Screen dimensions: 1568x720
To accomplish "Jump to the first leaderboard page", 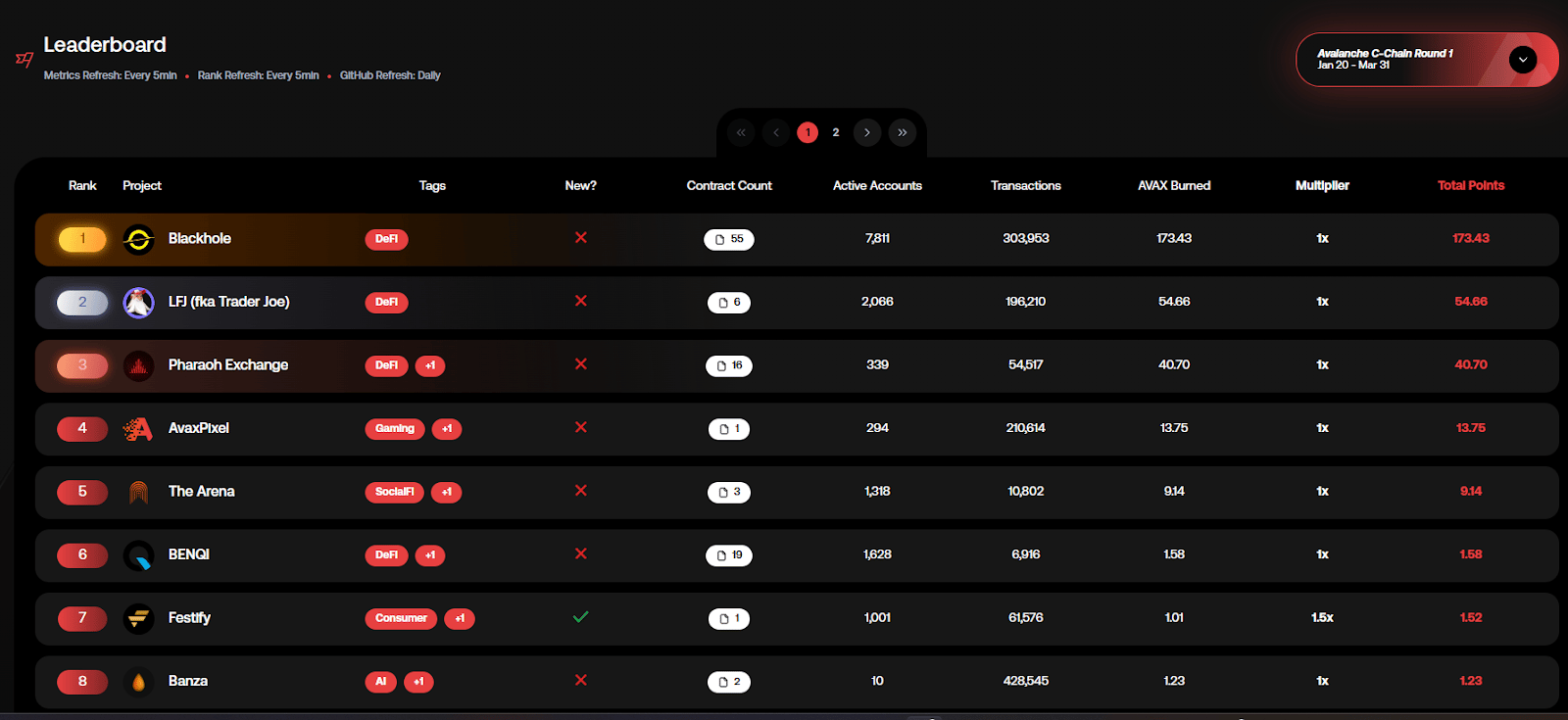I will tap(741, 132).
